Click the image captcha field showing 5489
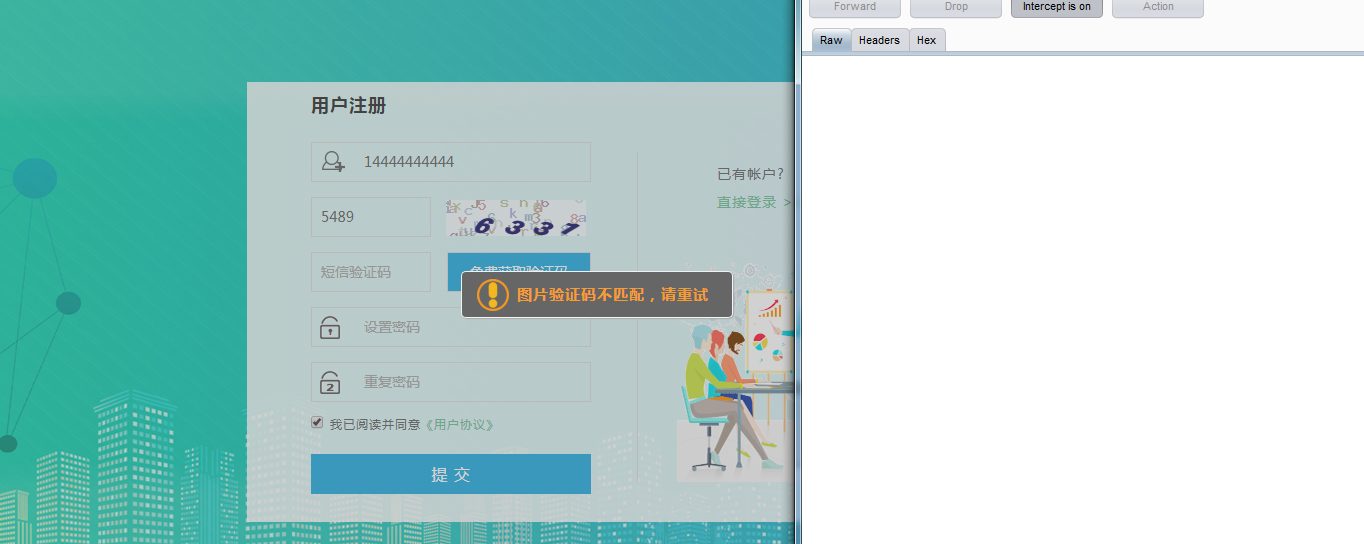 [371, 217]
